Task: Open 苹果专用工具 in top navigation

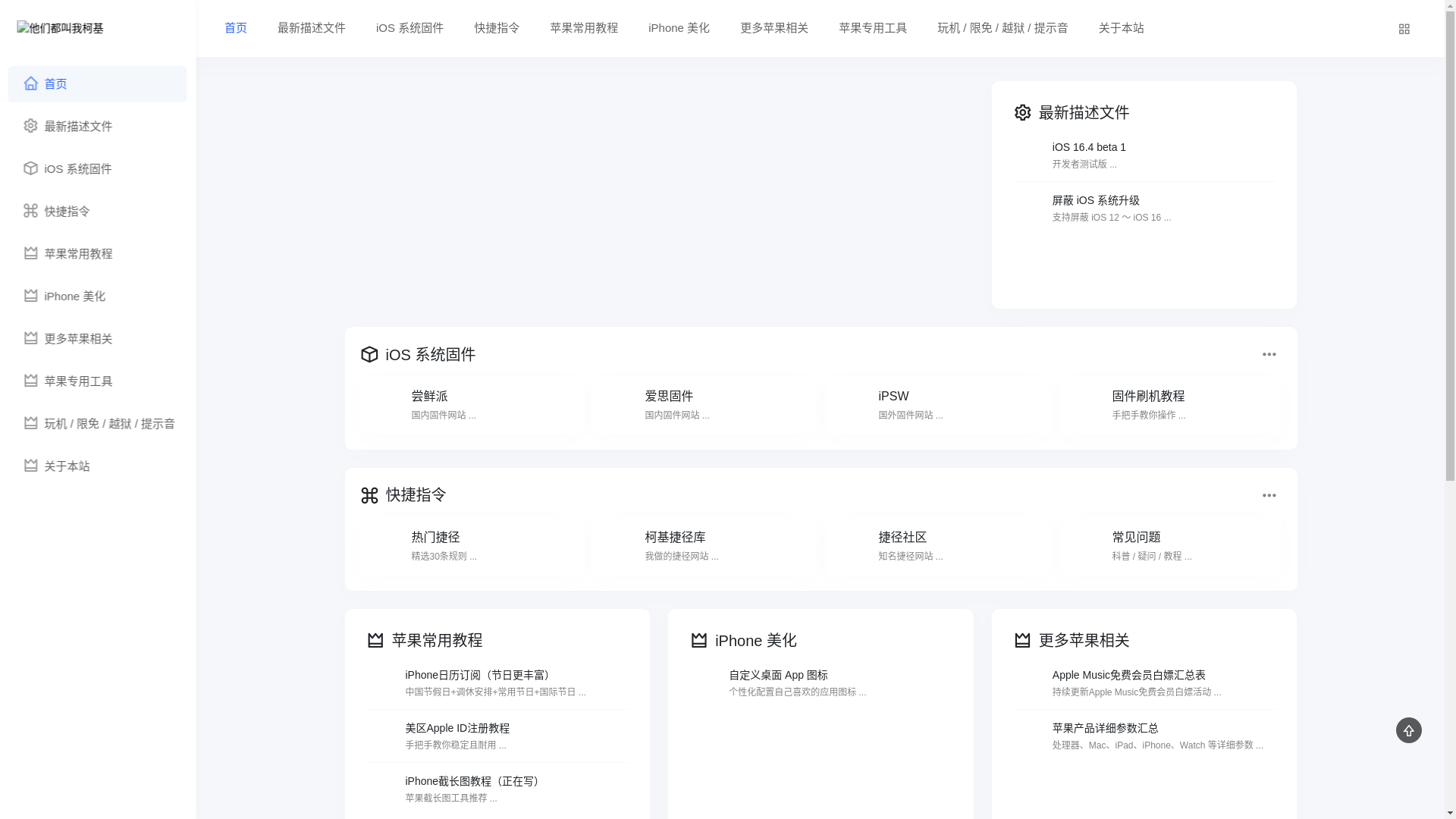Action: coord(873,28)
